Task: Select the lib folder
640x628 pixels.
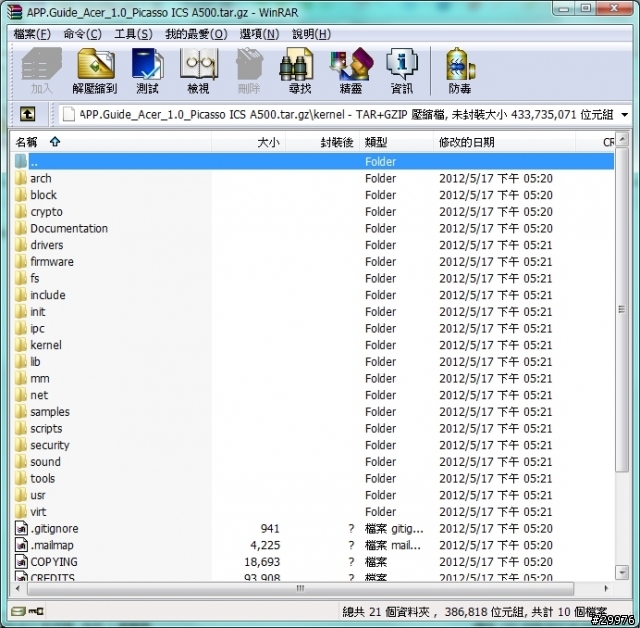Action: point(35,362)
